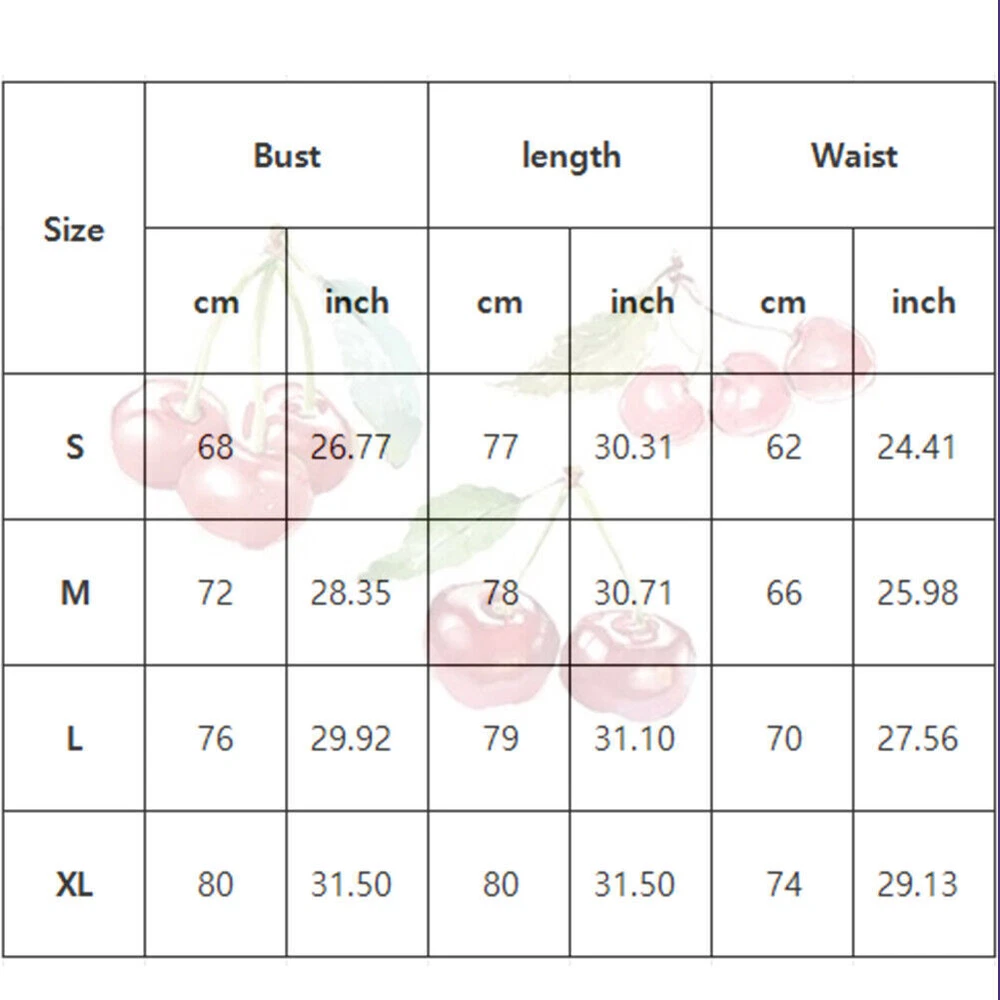
Task: Select the 29.13 waist value for XL
Action: pyautogui.click(x=917, y=884)
